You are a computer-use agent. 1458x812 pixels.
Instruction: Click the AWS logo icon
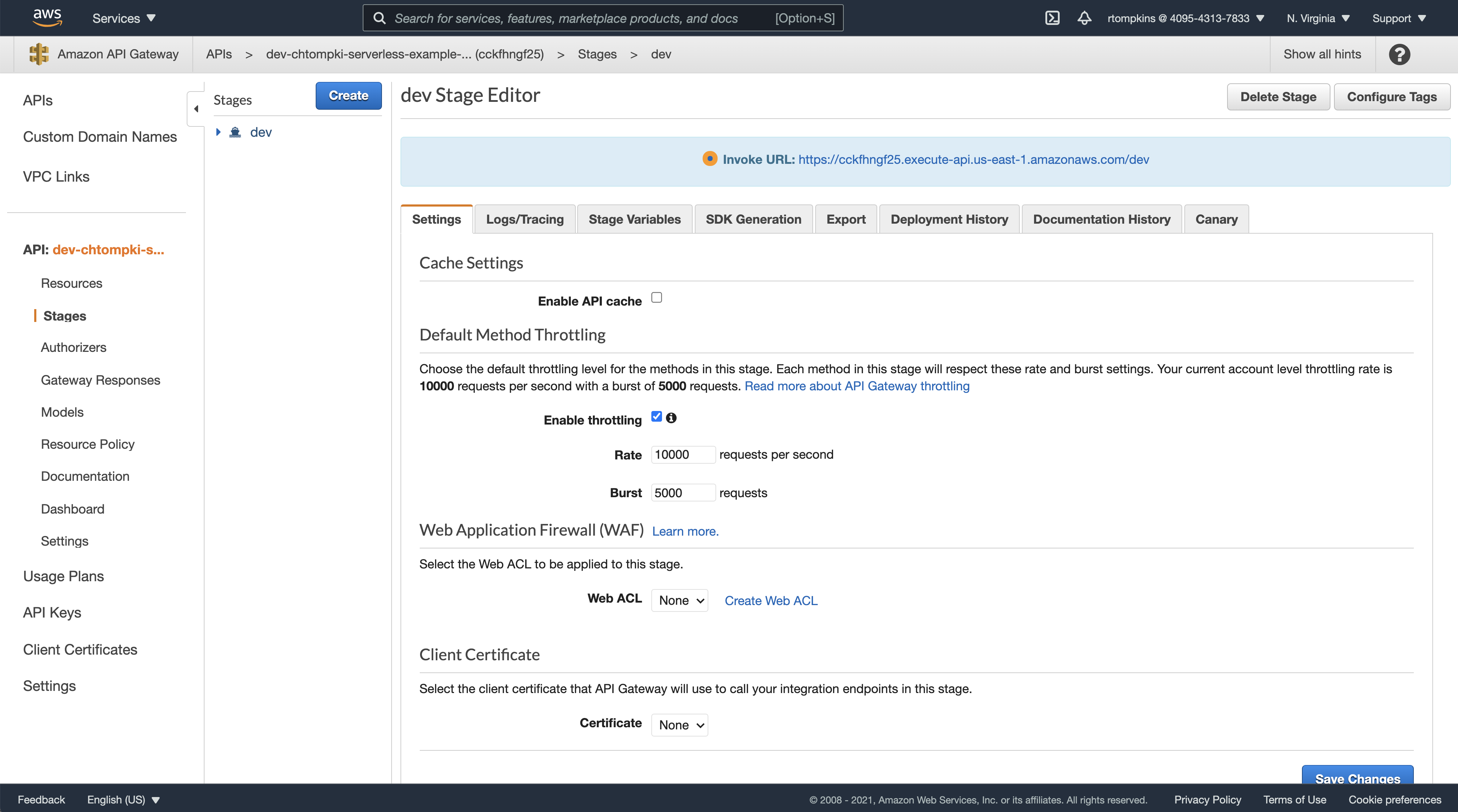(47, 17)
